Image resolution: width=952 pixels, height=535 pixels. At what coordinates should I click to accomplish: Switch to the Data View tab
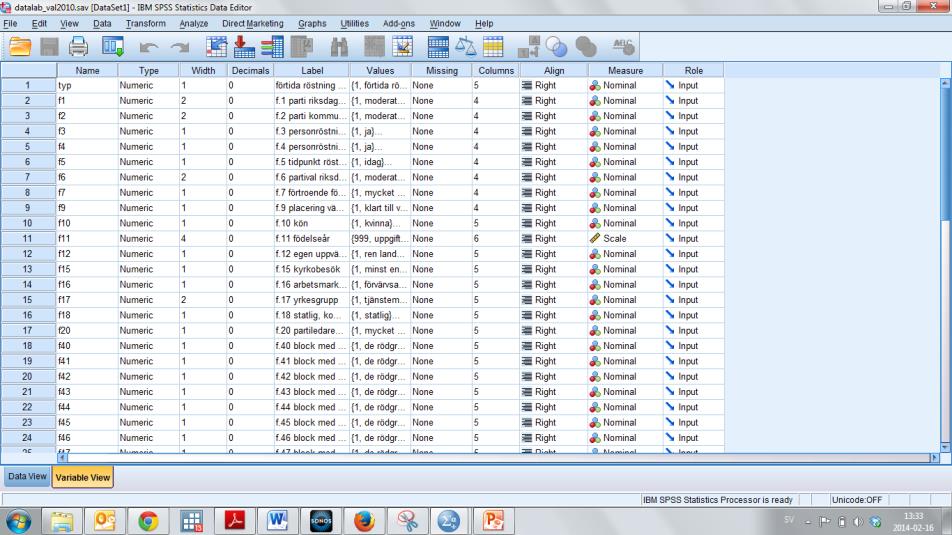[27, 477]
